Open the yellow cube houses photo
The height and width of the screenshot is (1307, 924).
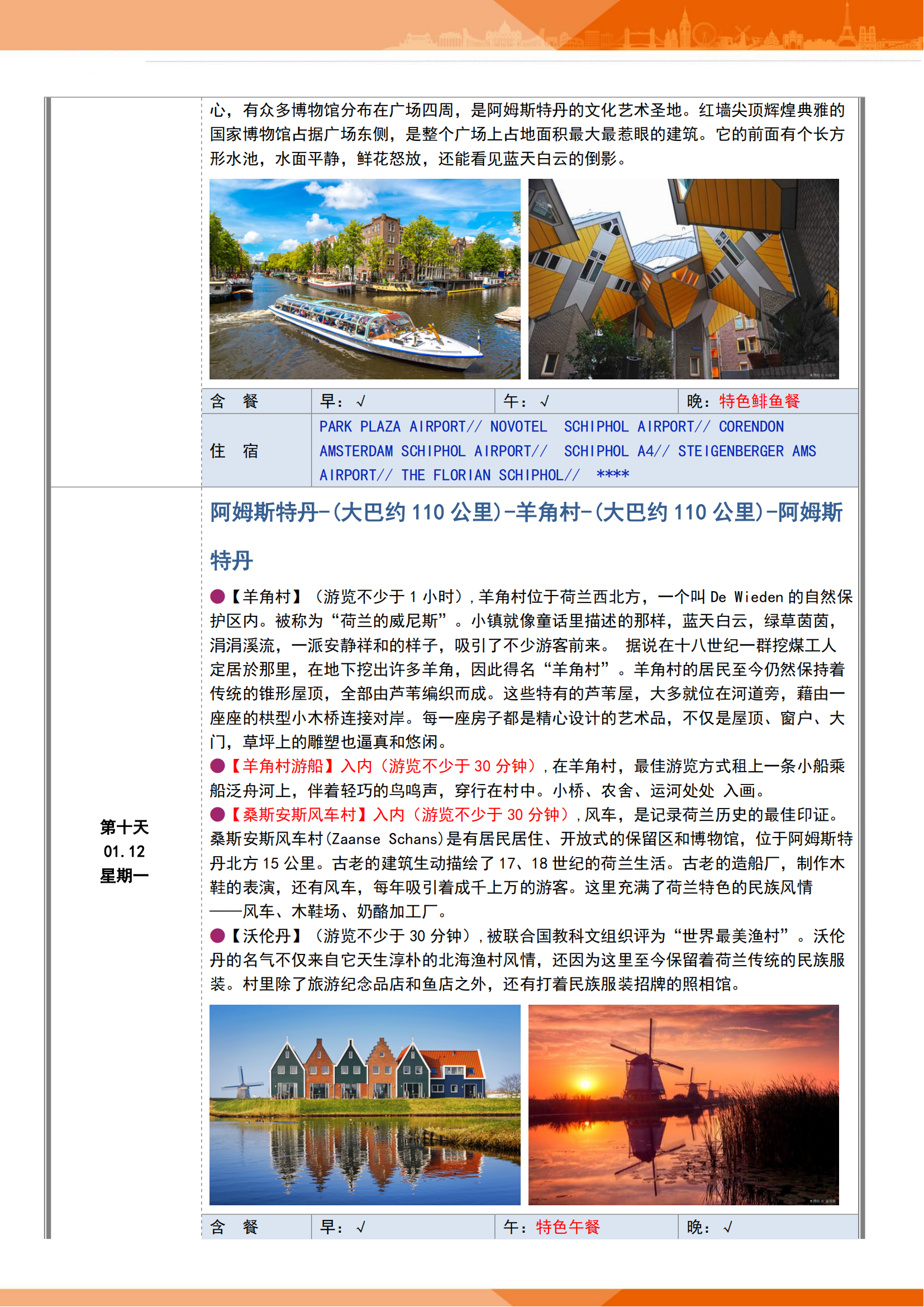(683, 279)
